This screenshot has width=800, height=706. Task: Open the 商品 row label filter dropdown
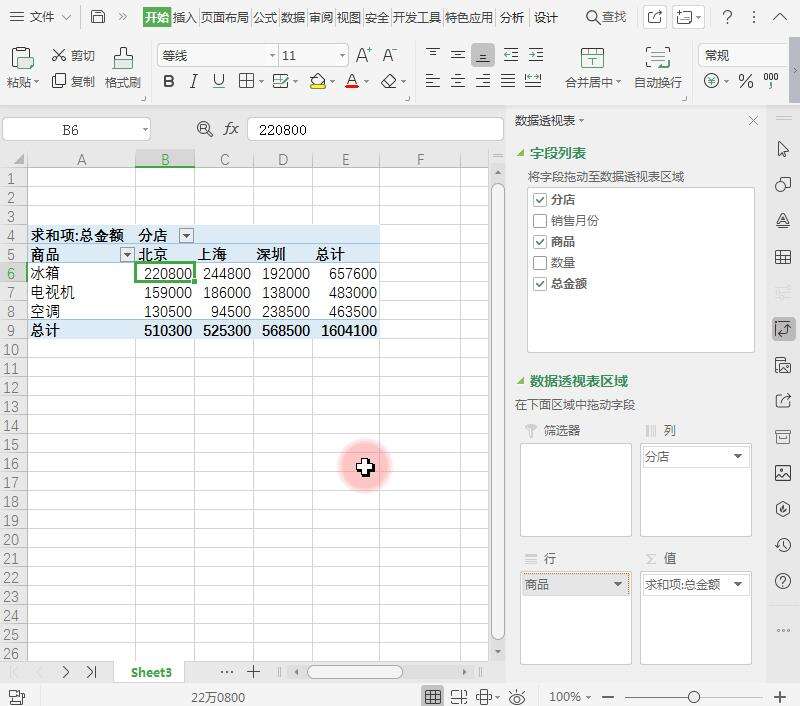click(x=126, y=254)
